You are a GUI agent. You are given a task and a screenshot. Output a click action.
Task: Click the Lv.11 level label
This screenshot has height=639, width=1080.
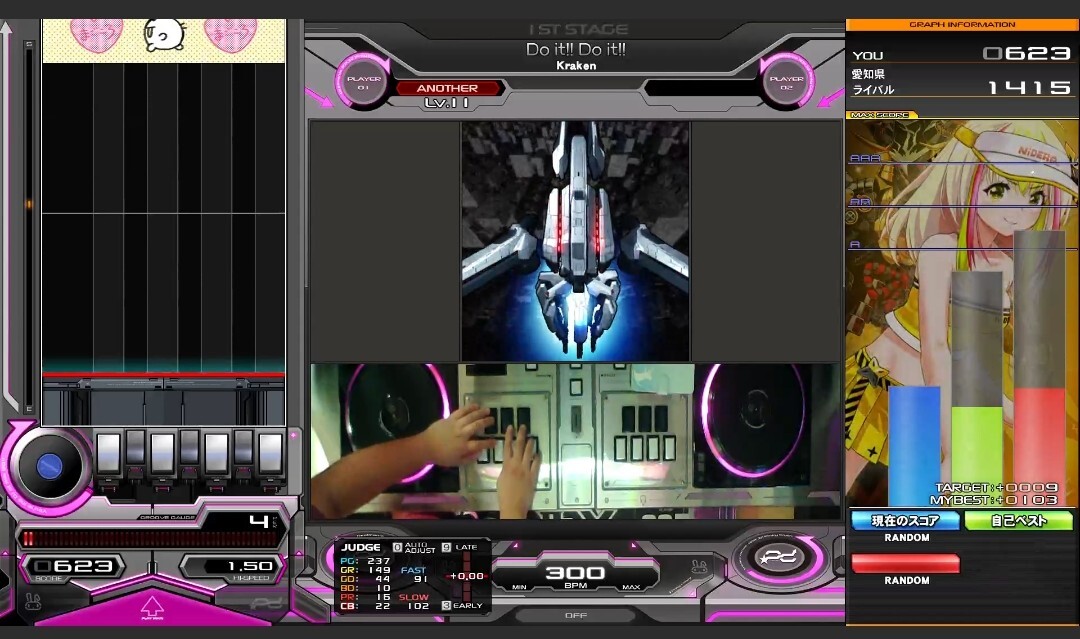tap(447, 103)
